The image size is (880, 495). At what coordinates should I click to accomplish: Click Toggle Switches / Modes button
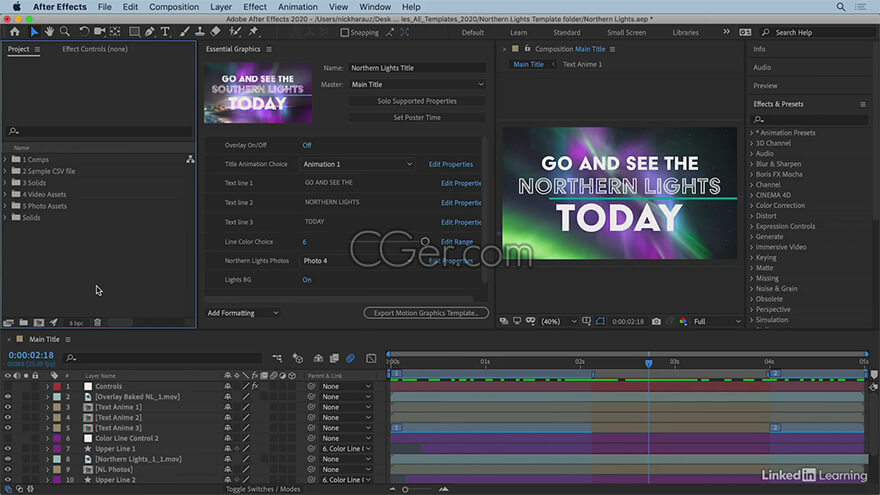click(x=263, y=489)
